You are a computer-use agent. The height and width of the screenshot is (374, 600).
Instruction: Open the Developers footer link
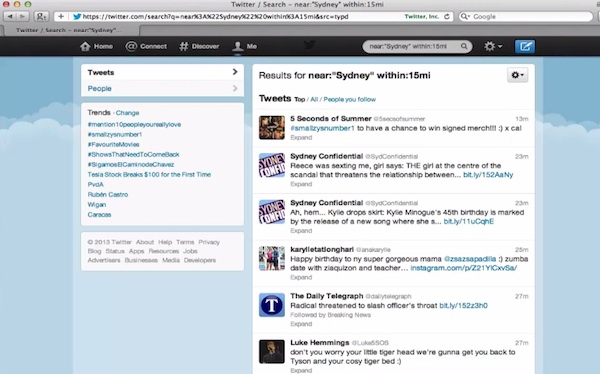point(200,260)
